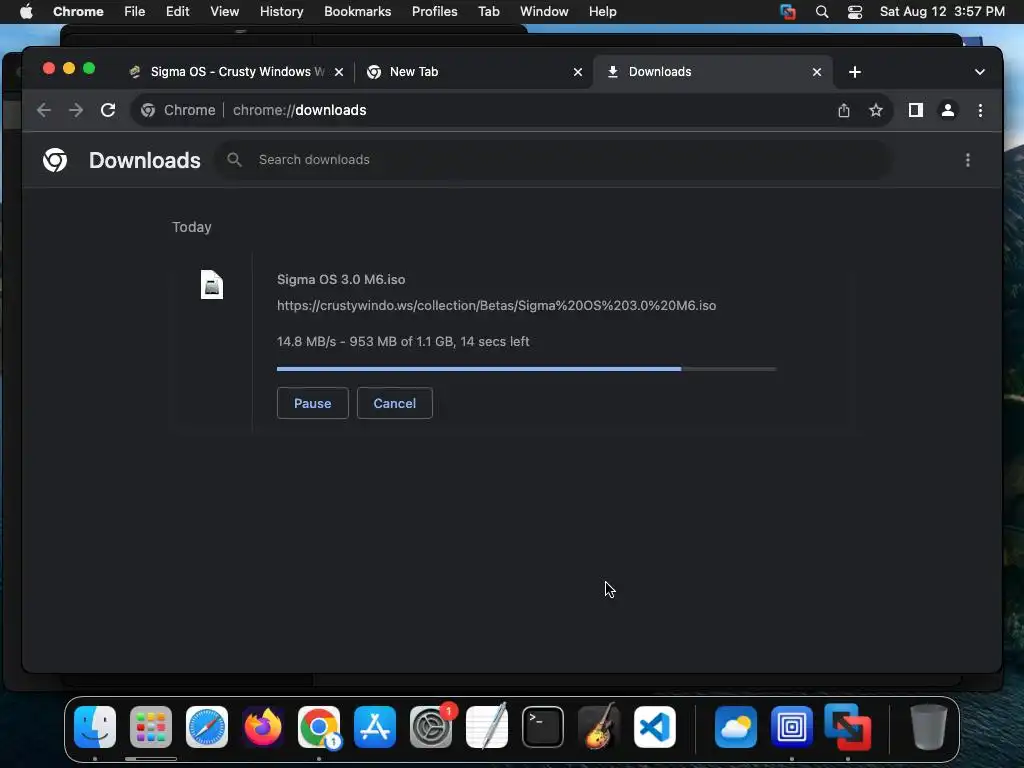Open the Help menu
Screen dimensions: 1024x768
[x=602, y=12]
